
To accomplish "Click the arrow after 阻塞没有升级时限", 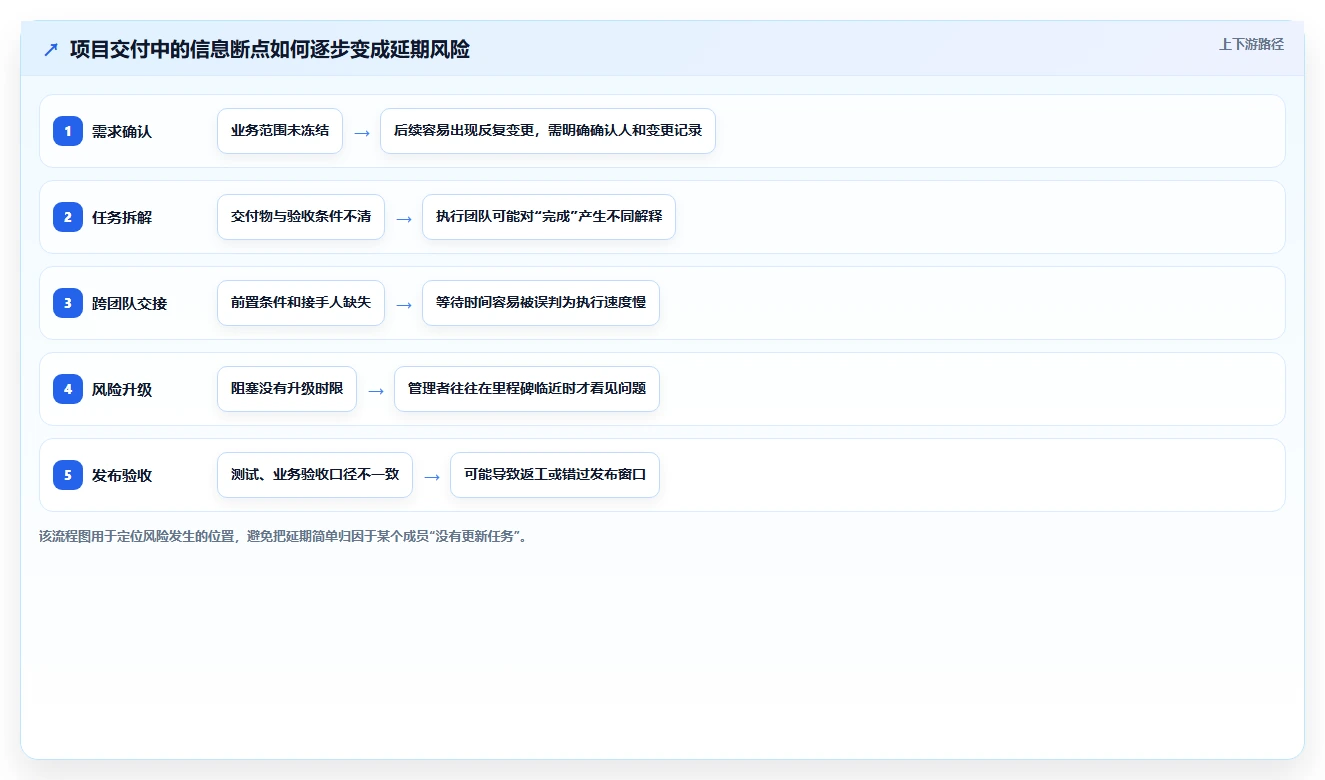I will [376, 391].
